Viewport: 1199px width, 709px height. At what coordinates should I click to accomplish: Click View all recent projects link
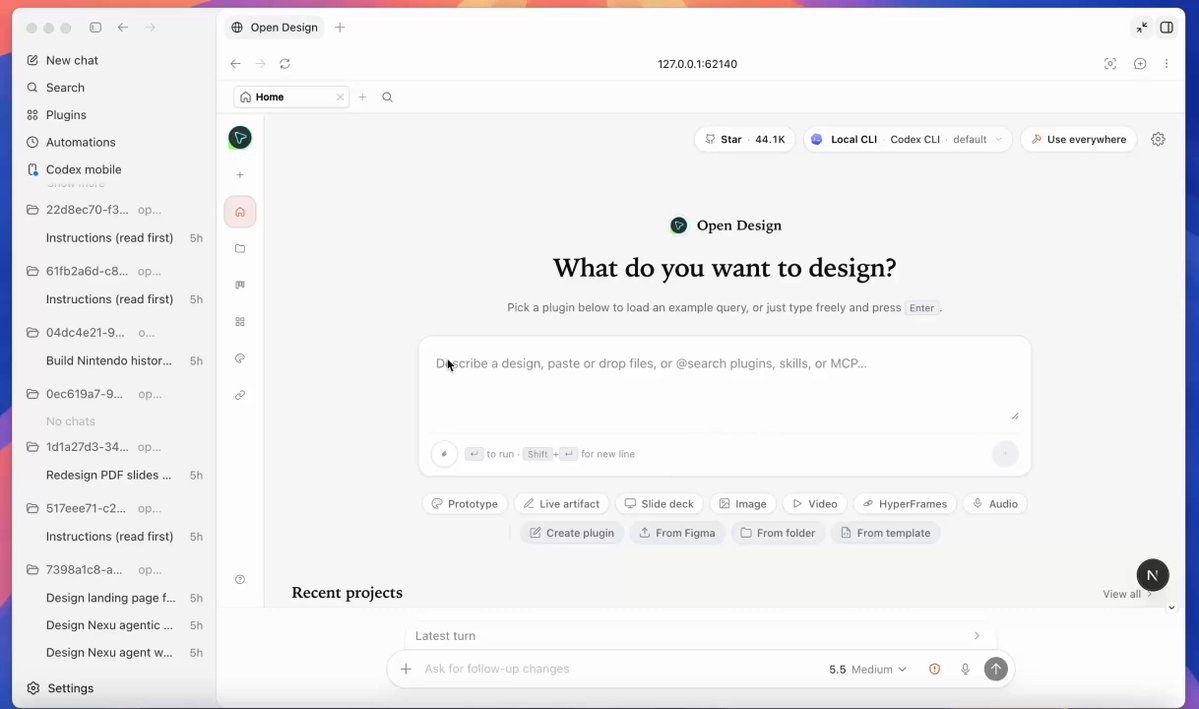pos(1127,594)
